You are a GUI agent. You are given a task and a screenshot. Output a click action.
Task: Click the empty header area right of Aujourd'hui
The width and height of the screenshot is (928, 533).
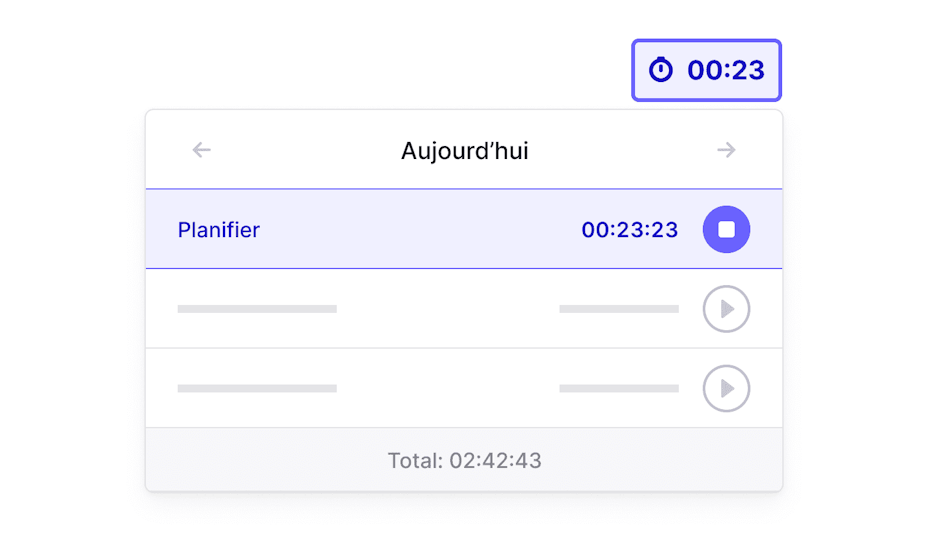tap(620, 150)
